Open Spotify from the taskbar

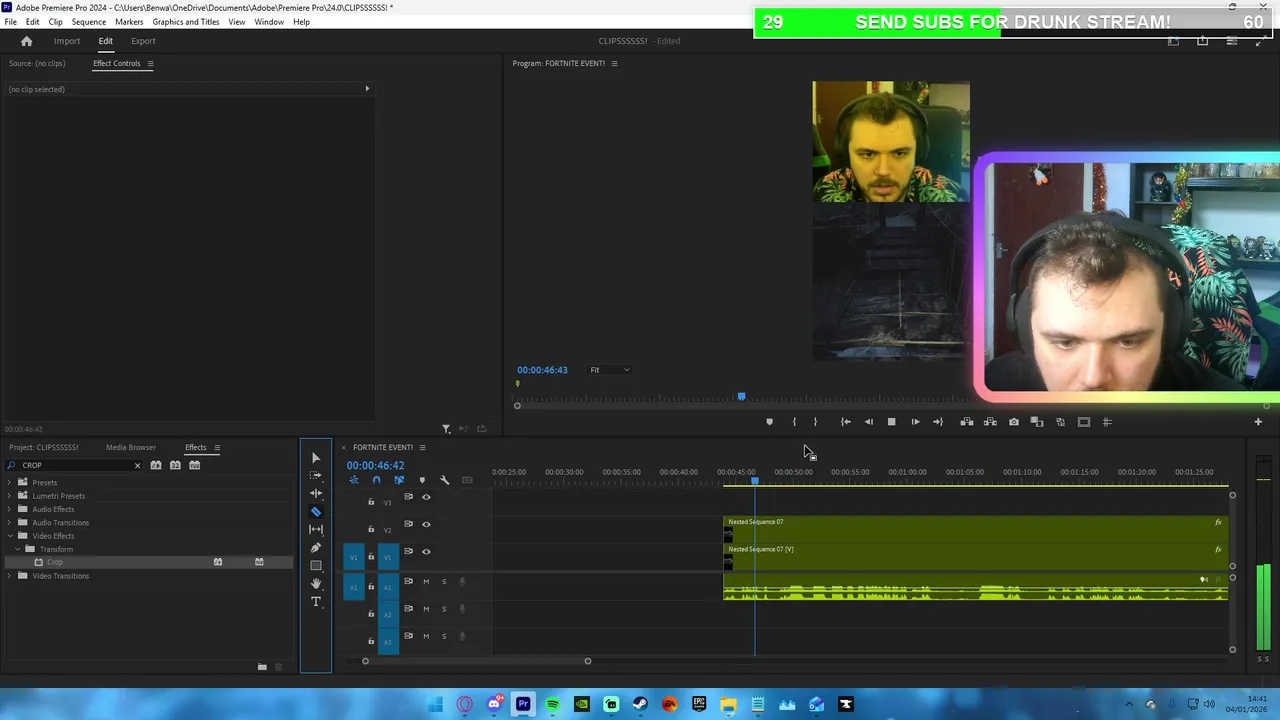coord(553,704)
